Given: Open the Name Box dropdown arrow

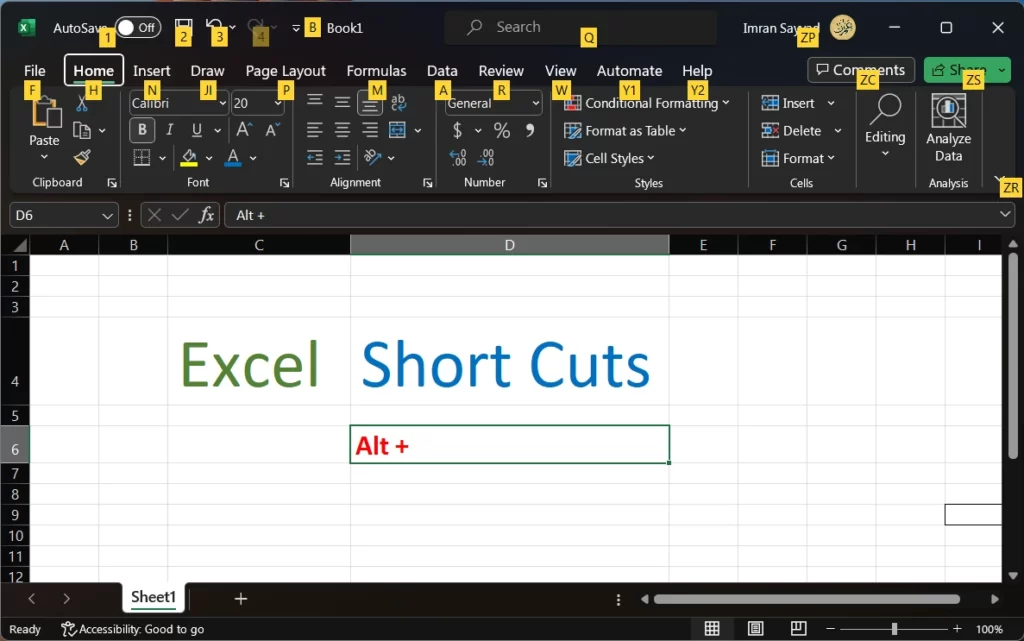Looking at the screenshot, I should [x=107, y=215].
